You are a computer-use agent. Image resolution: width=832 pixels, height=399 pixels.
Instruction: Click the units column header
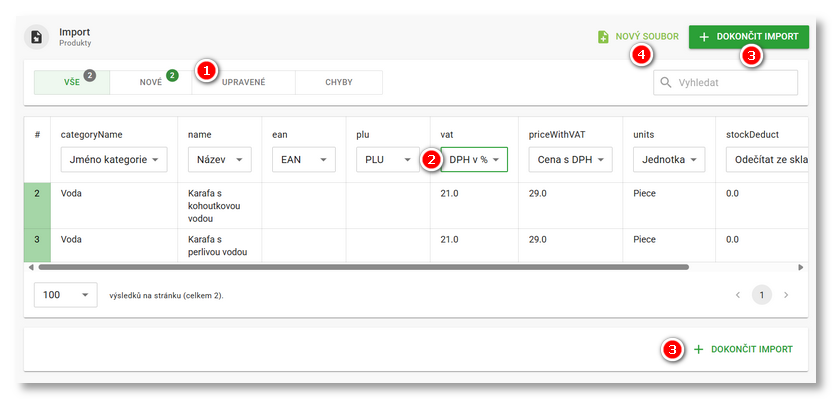pyautogui.click(x=643, y=135)
